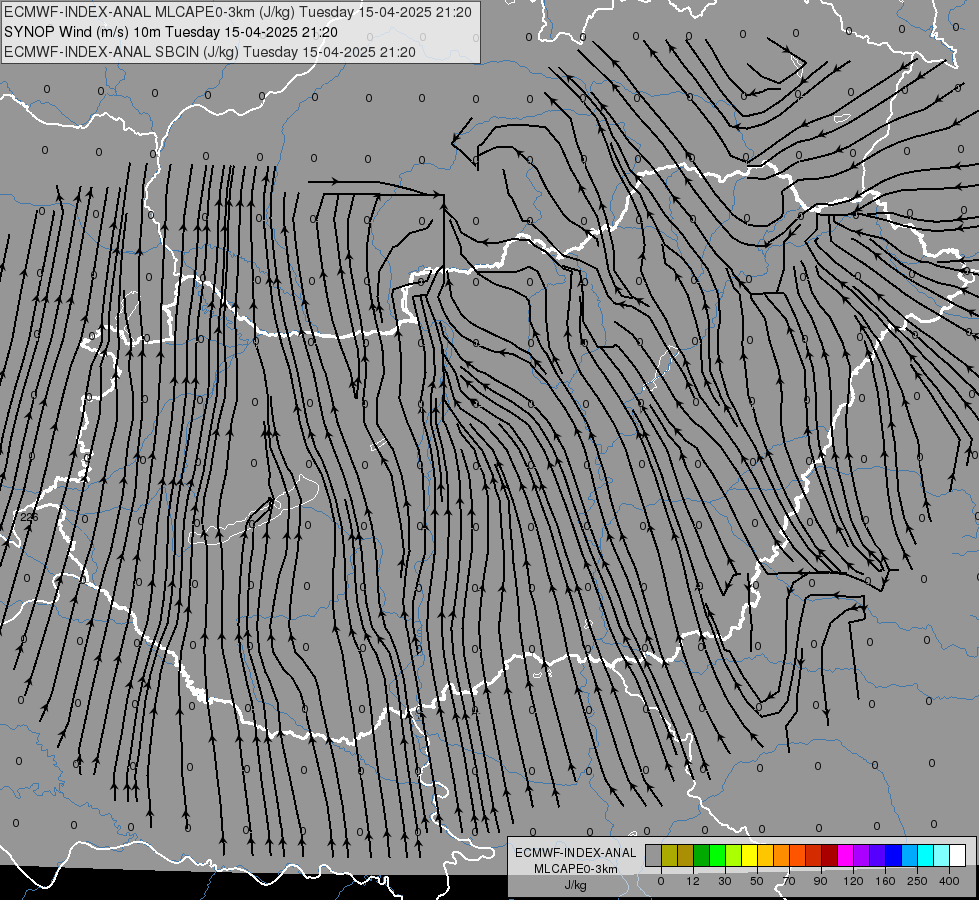Click the white legend swatch

pyautogui.click(x=957, y=856)
